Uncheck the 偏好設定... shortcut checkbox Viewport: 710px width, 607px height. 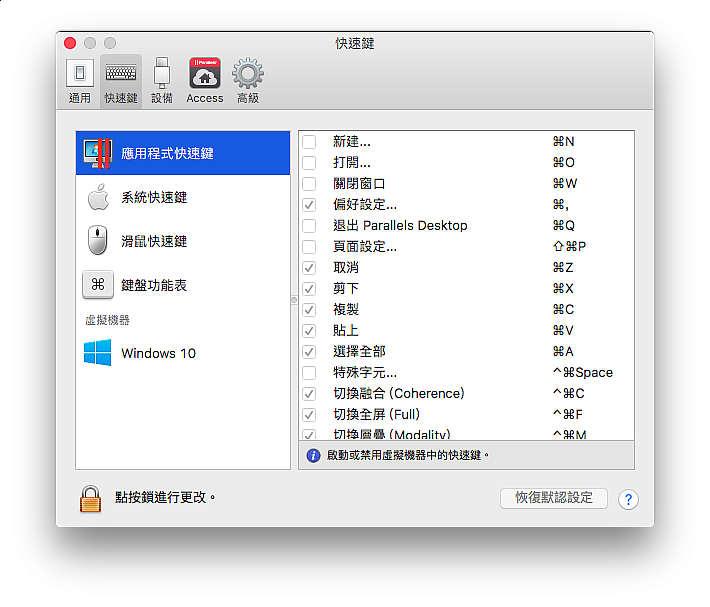309,205
